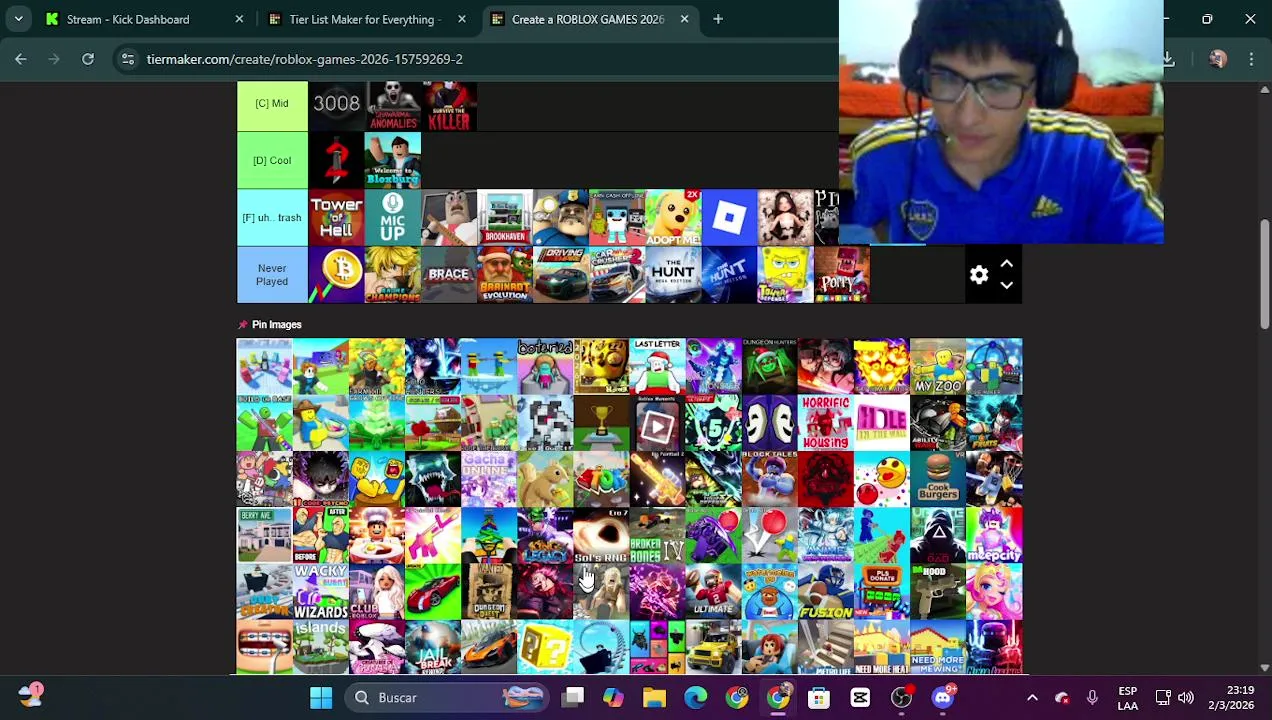Screen dimensions: 1272x720
Task: Select the MeepCity thumbnail
Action: (x=994, y=535)
